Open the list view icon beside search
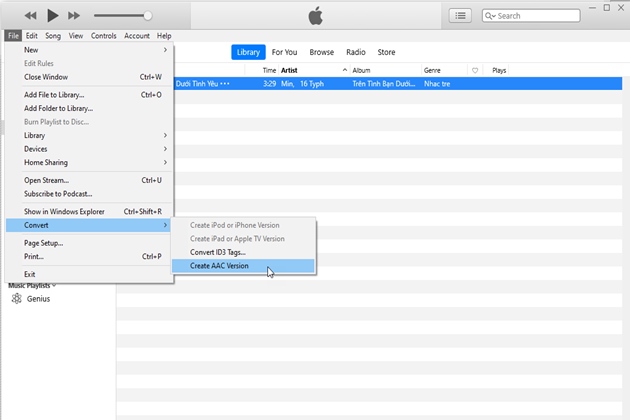The width and height of the screenshot is (630, 420). (x=460, y=16)
